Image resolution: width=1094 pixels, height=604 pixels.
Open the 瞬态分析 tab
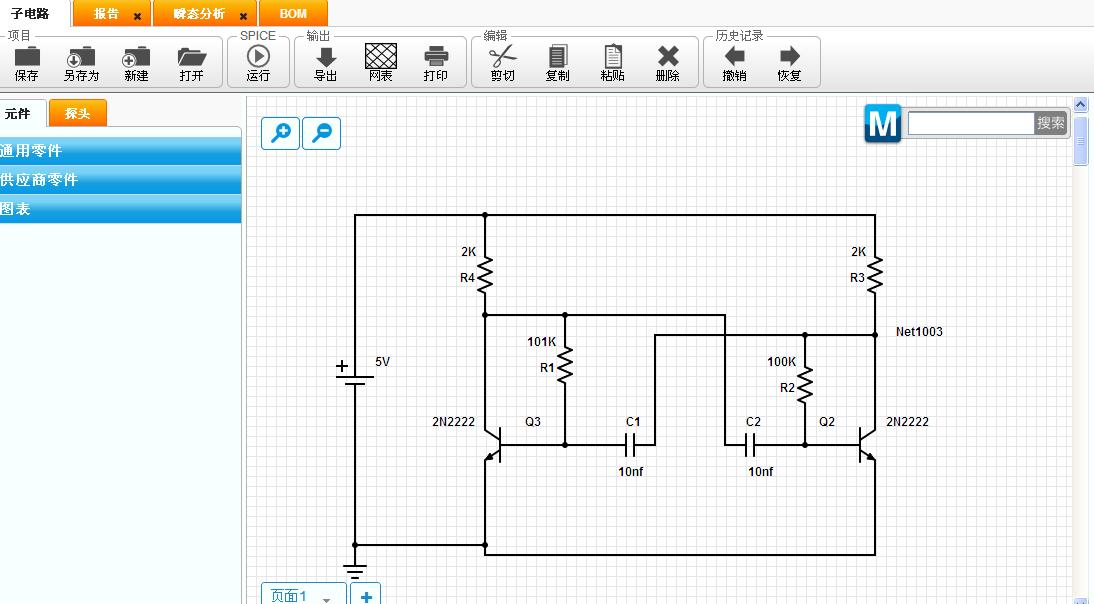click(x=199, y=14)
